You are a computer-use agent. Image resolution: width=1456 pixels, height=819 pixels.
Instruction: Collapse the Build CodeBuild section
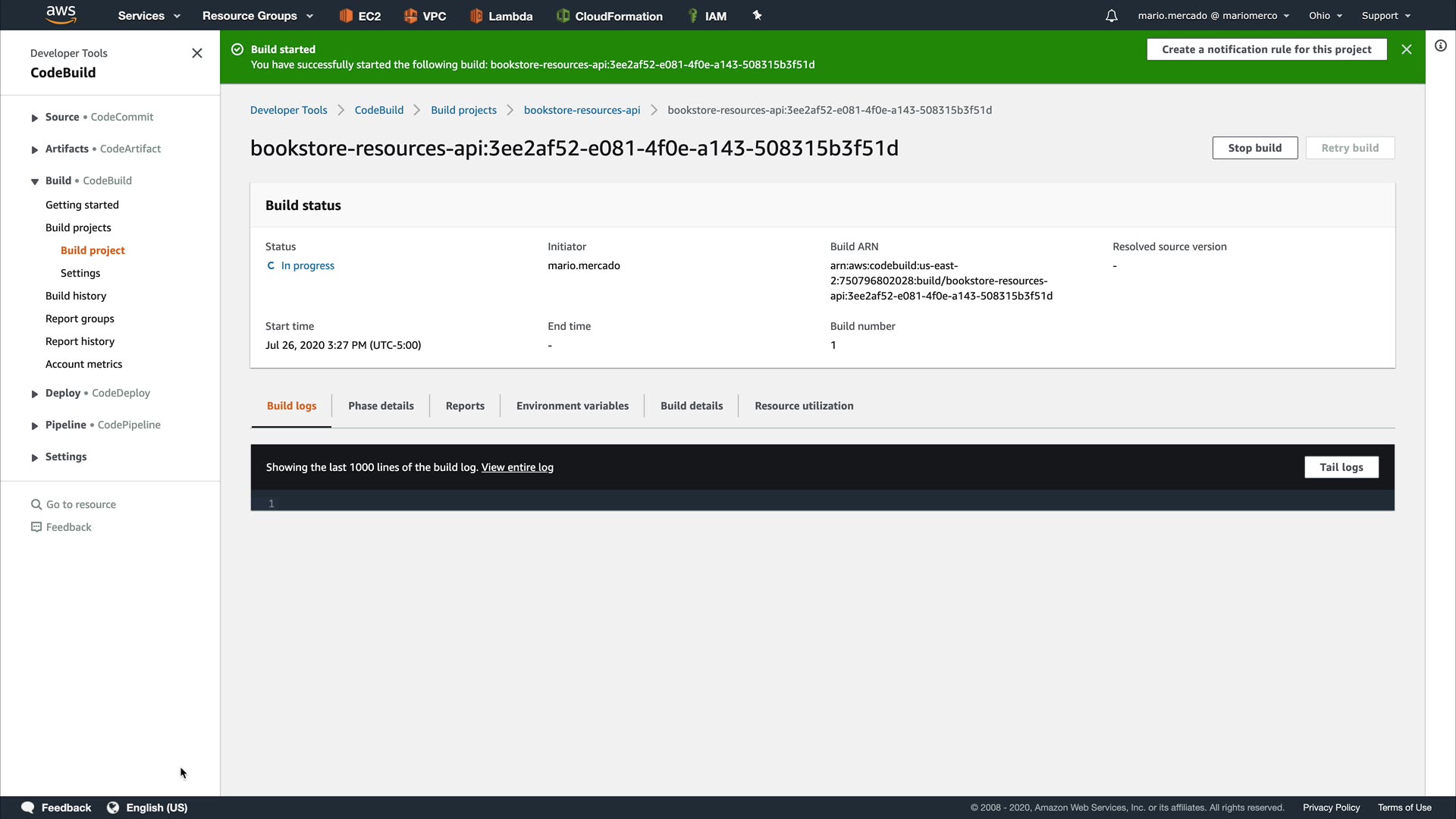(x=35, y=181)
